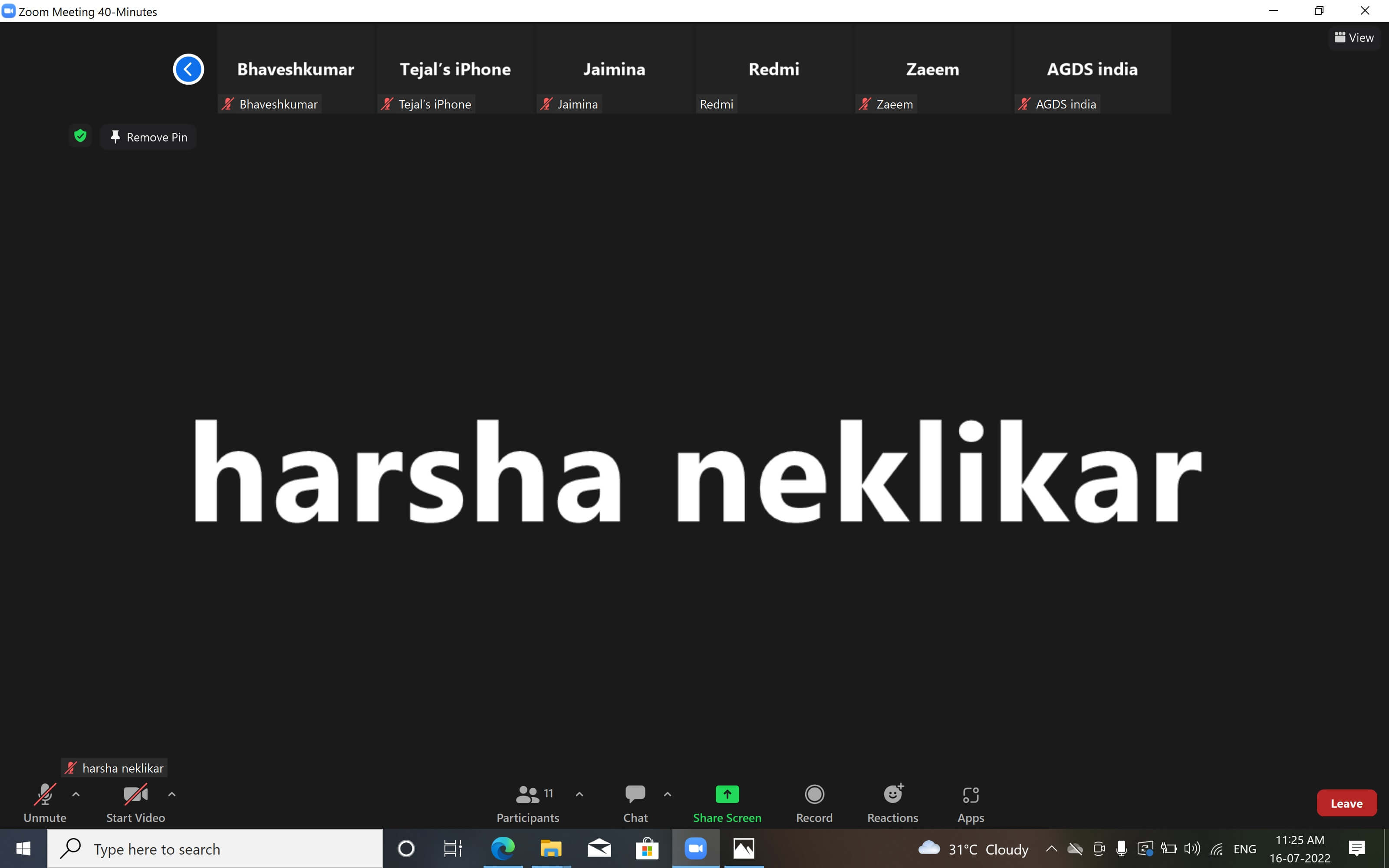Open the Chat panel

coord(635,803)
